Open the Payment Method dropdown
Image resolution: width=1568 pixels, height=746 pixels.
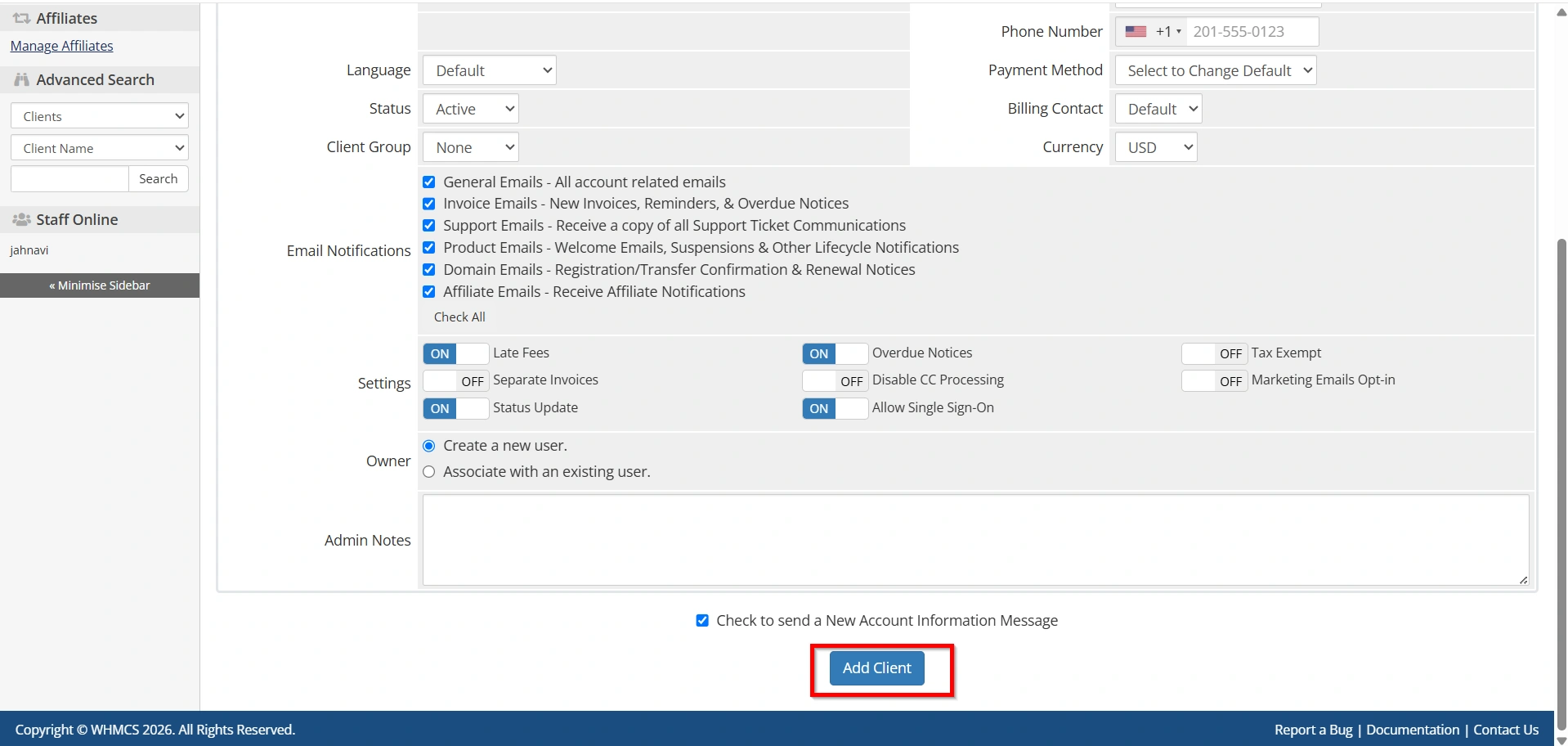(1216, 70)
